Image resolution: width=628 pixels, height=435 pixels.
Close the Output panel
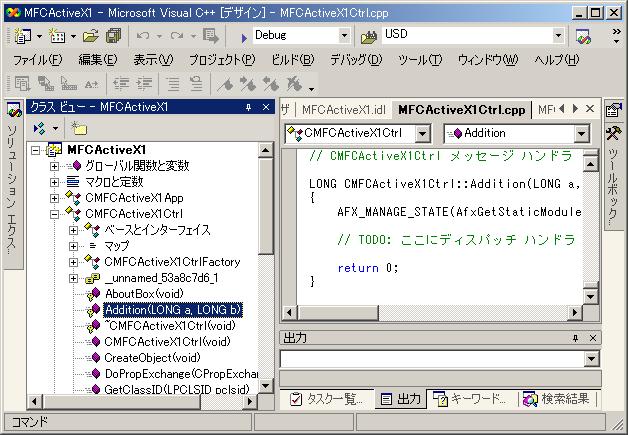[593, 338]
